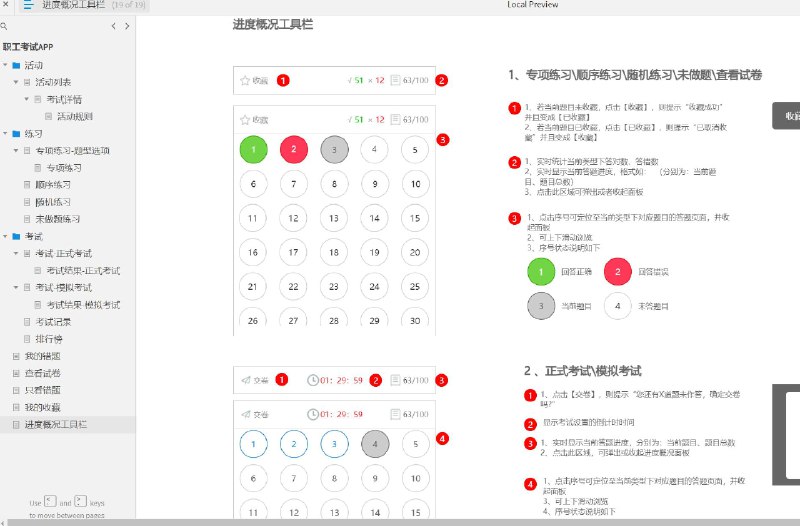Click the 回答正确 green legend circle

pyautogui.click(x=541, y=272)
